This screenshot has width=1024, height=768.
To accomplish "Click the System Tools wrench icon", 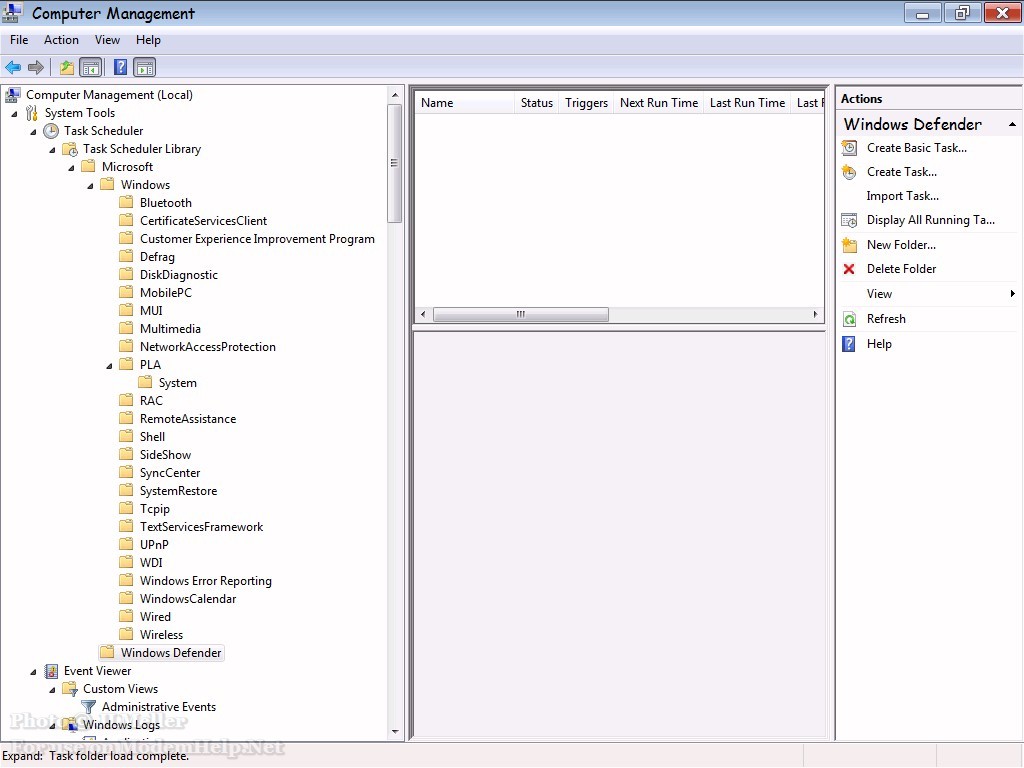I will [31, 113].
